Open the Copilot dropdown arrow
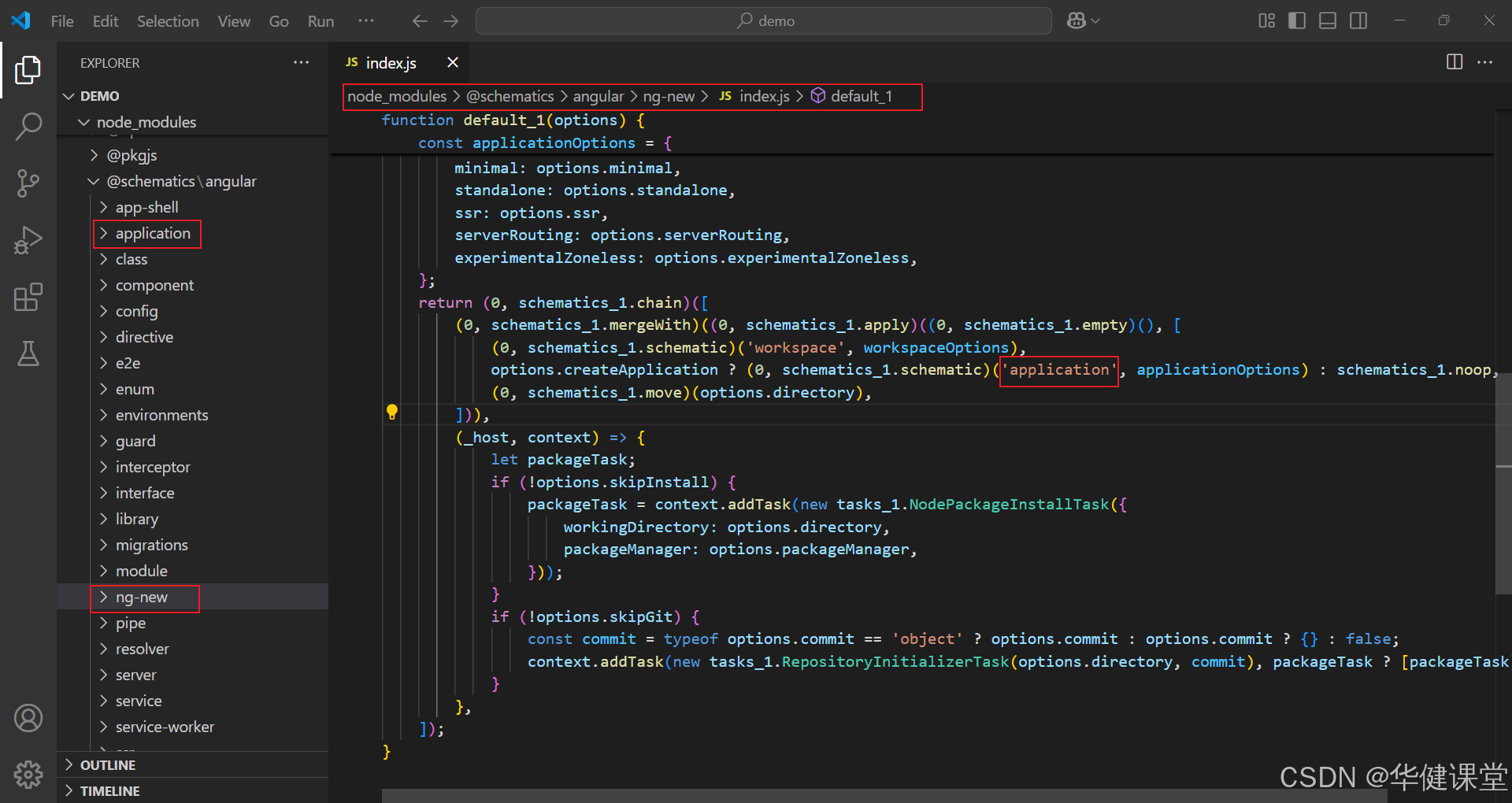1512x803 pixels. coord(1095,21)
